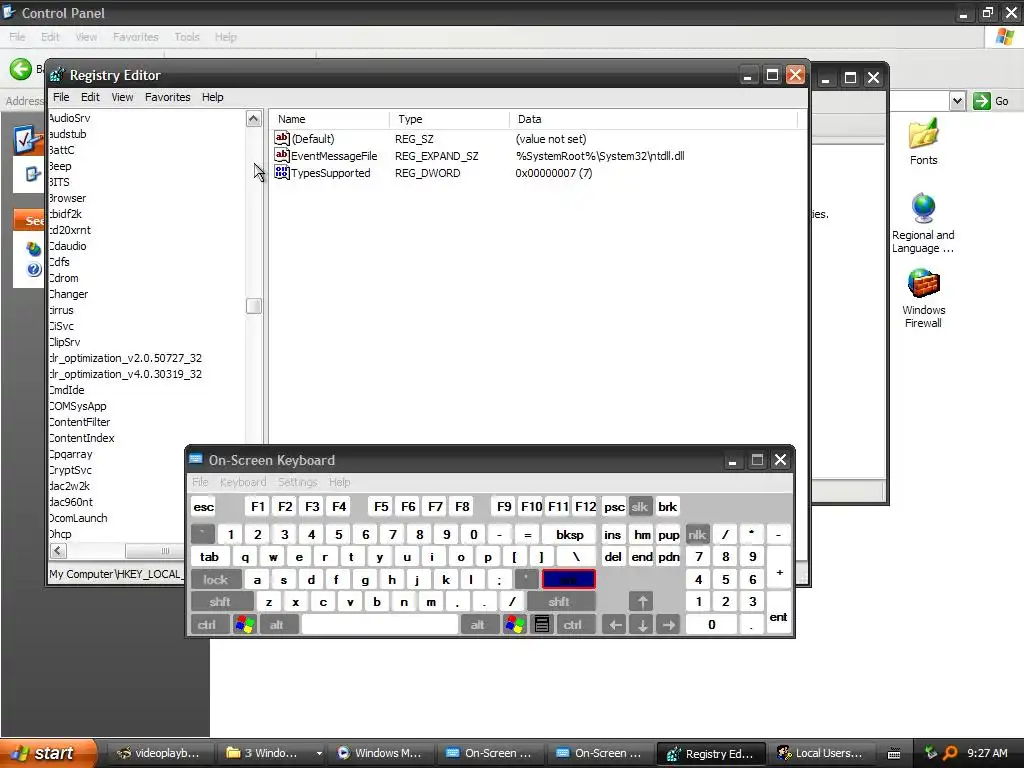
Task: Open On-Screen Keyboard Keyboard menu
Action: click(x=243, y=482)
